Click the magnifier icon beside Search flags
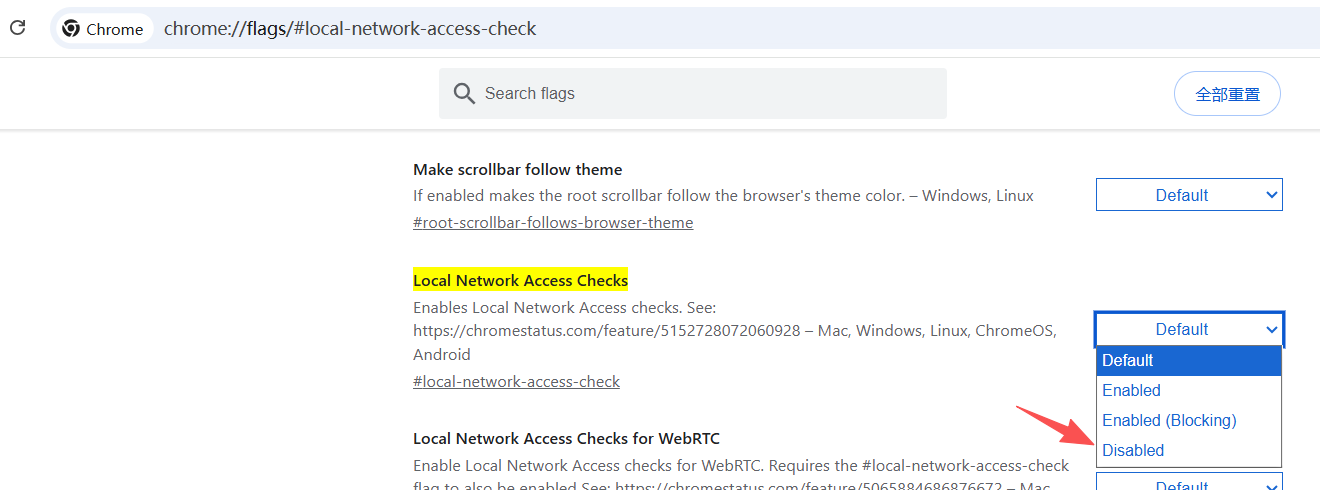1320x490 pixels. pos(464,93)
